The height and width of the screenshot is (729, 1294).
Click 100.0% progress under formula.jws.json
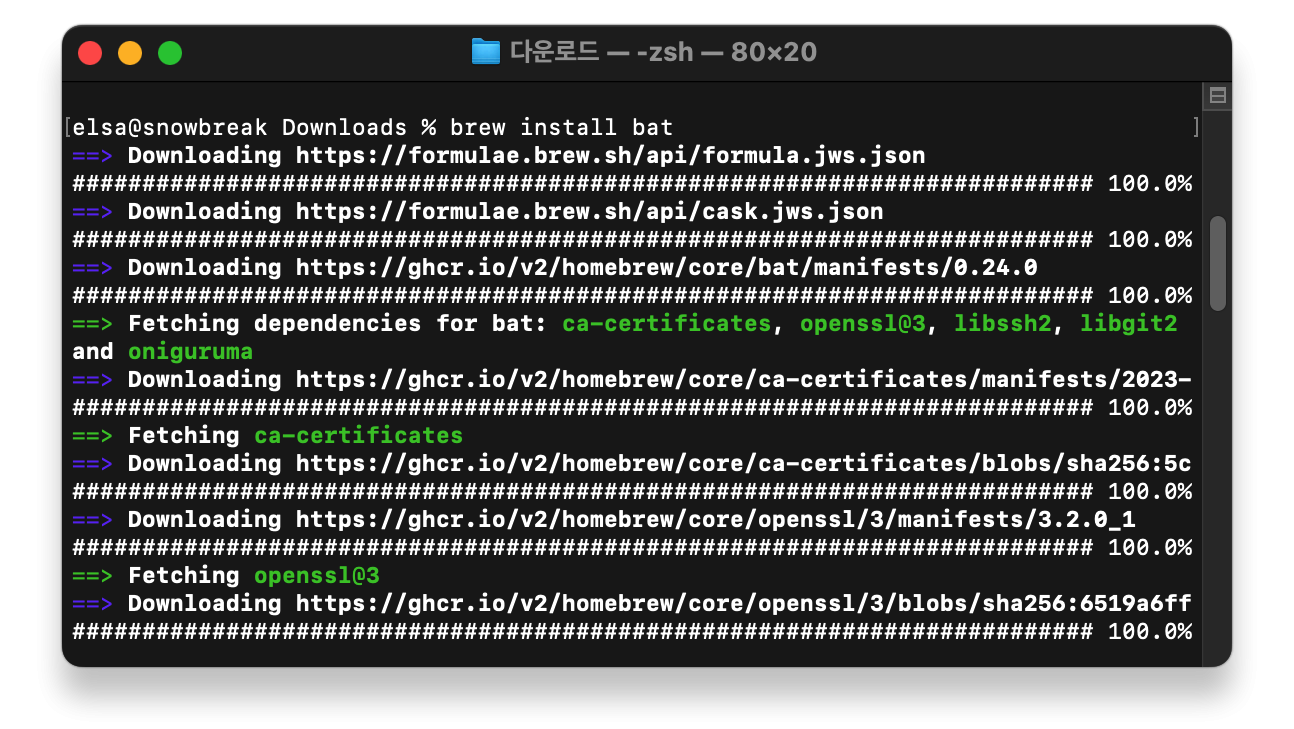(x=1150, y=184)
